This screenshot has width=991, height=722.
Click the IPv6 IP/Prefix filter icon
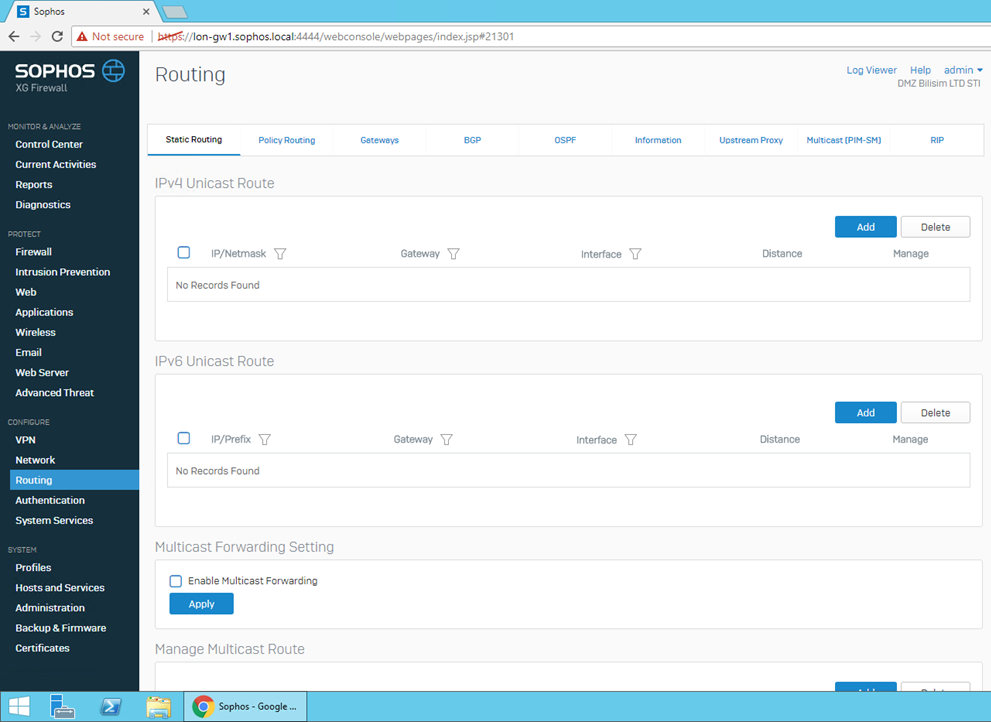pyautogui.click(x=265, y=440)
